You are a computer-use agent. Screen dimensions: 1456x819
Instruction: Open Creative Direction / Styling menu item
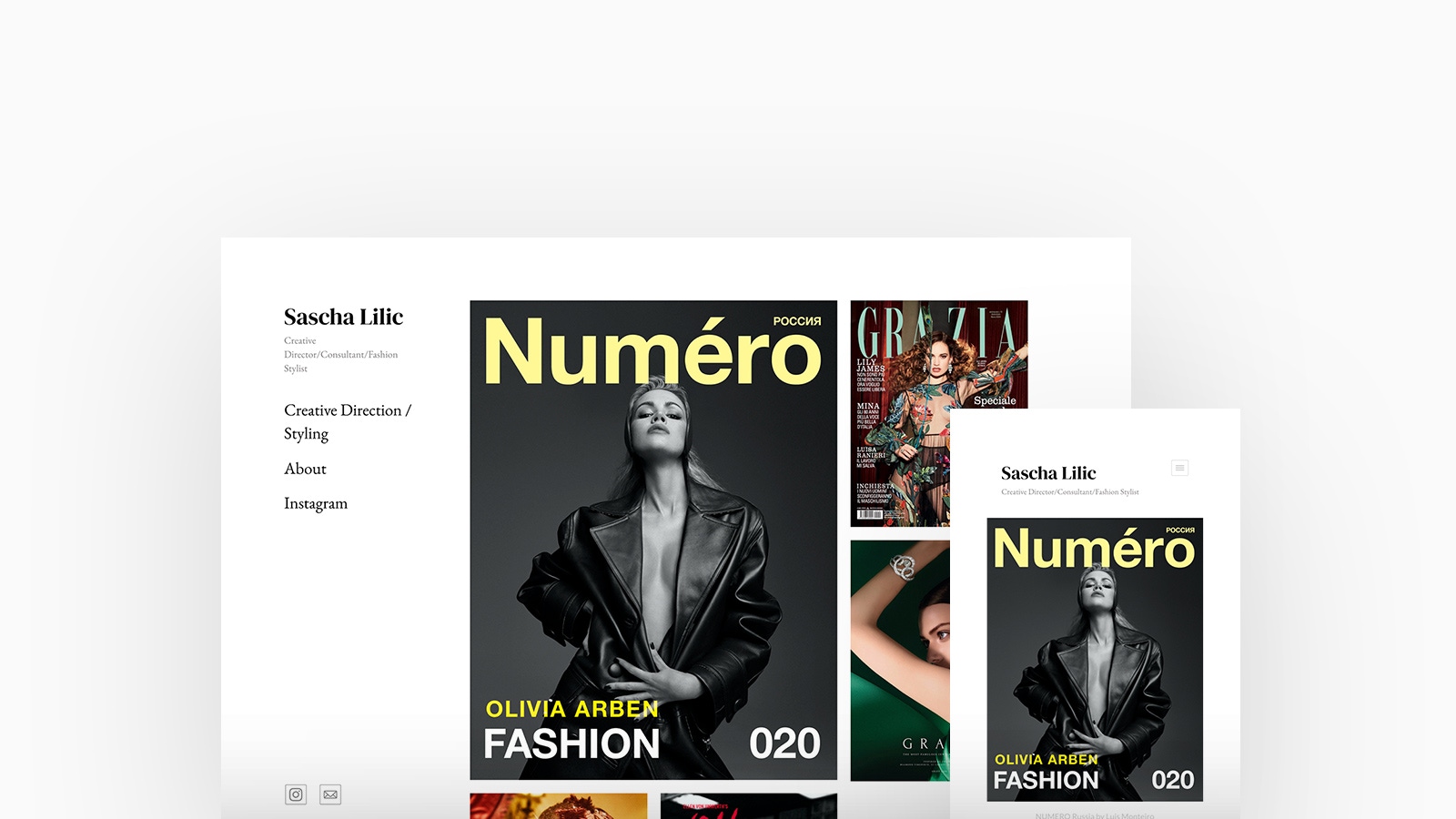click(347, 421)
